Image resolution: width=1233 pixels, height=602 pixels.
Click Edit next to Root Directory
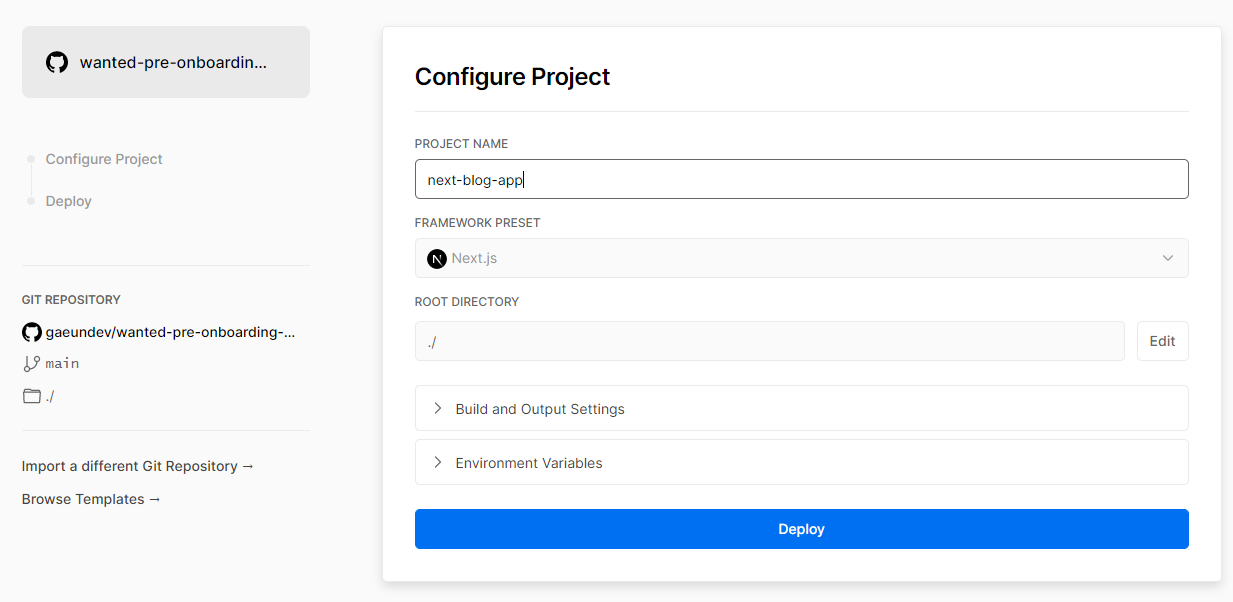tap(1162, 341)
